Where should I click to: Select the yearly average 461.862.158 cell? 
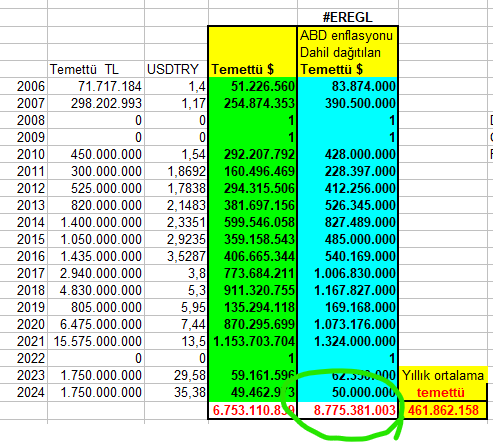click(443, 410)
